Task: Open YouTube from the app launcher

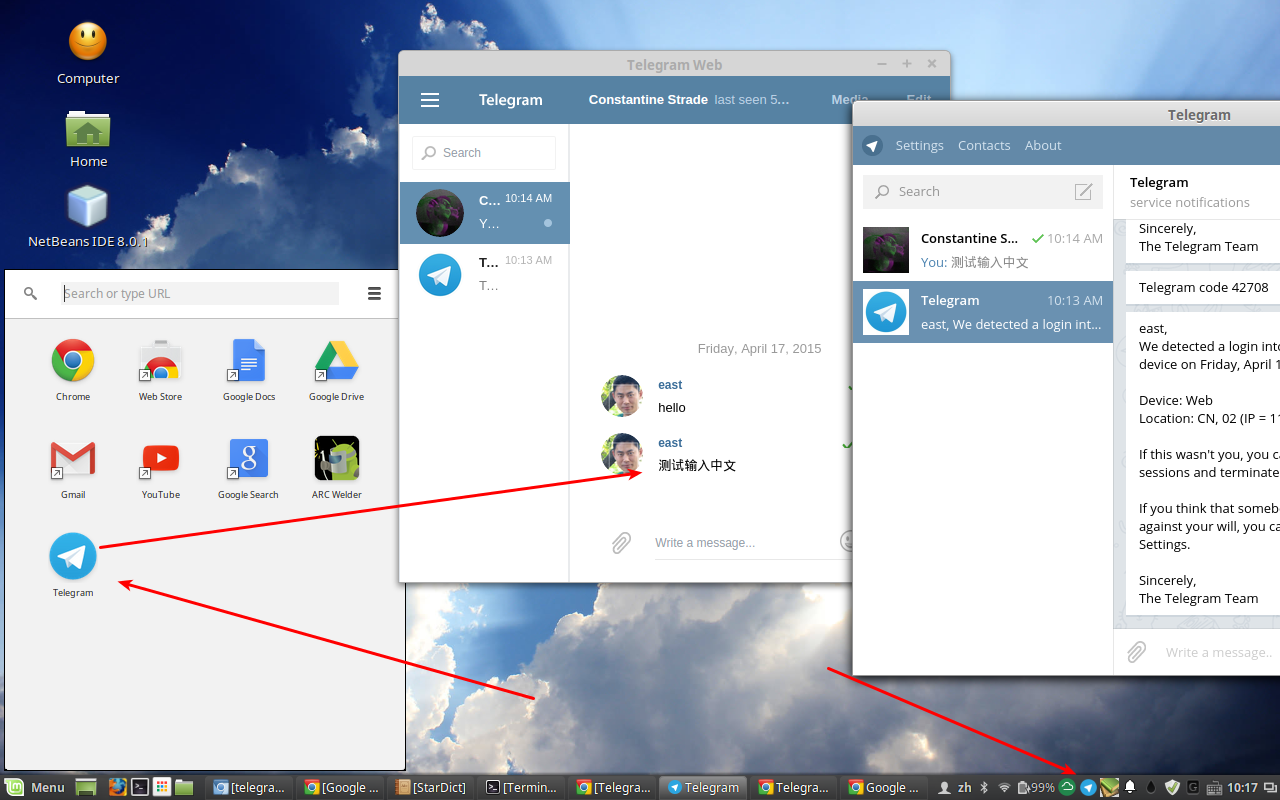Action: 160,459
